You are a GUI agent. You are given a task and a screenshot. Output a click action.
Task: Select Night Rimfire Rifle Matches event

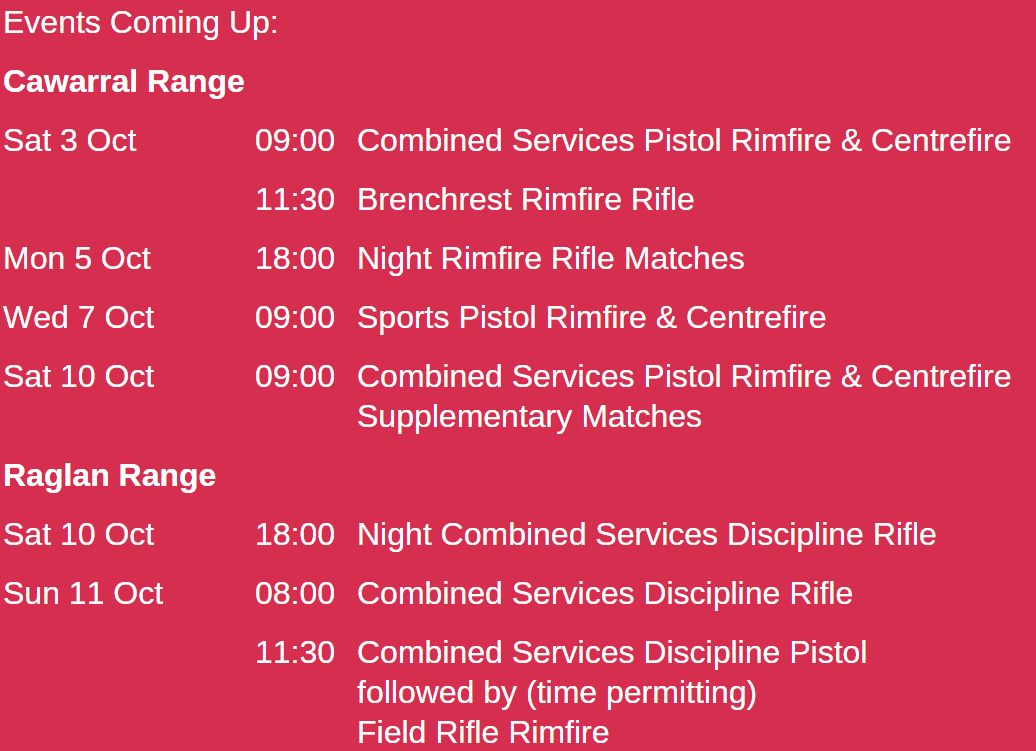point(550,259)
